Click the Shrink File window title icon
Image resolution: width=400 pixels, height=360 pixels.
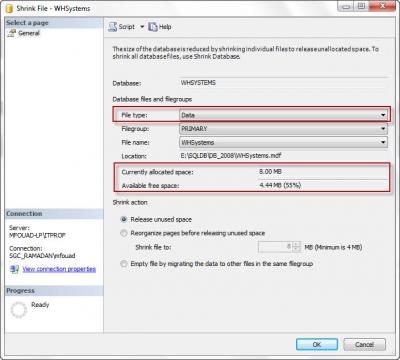tap(10, 8)
